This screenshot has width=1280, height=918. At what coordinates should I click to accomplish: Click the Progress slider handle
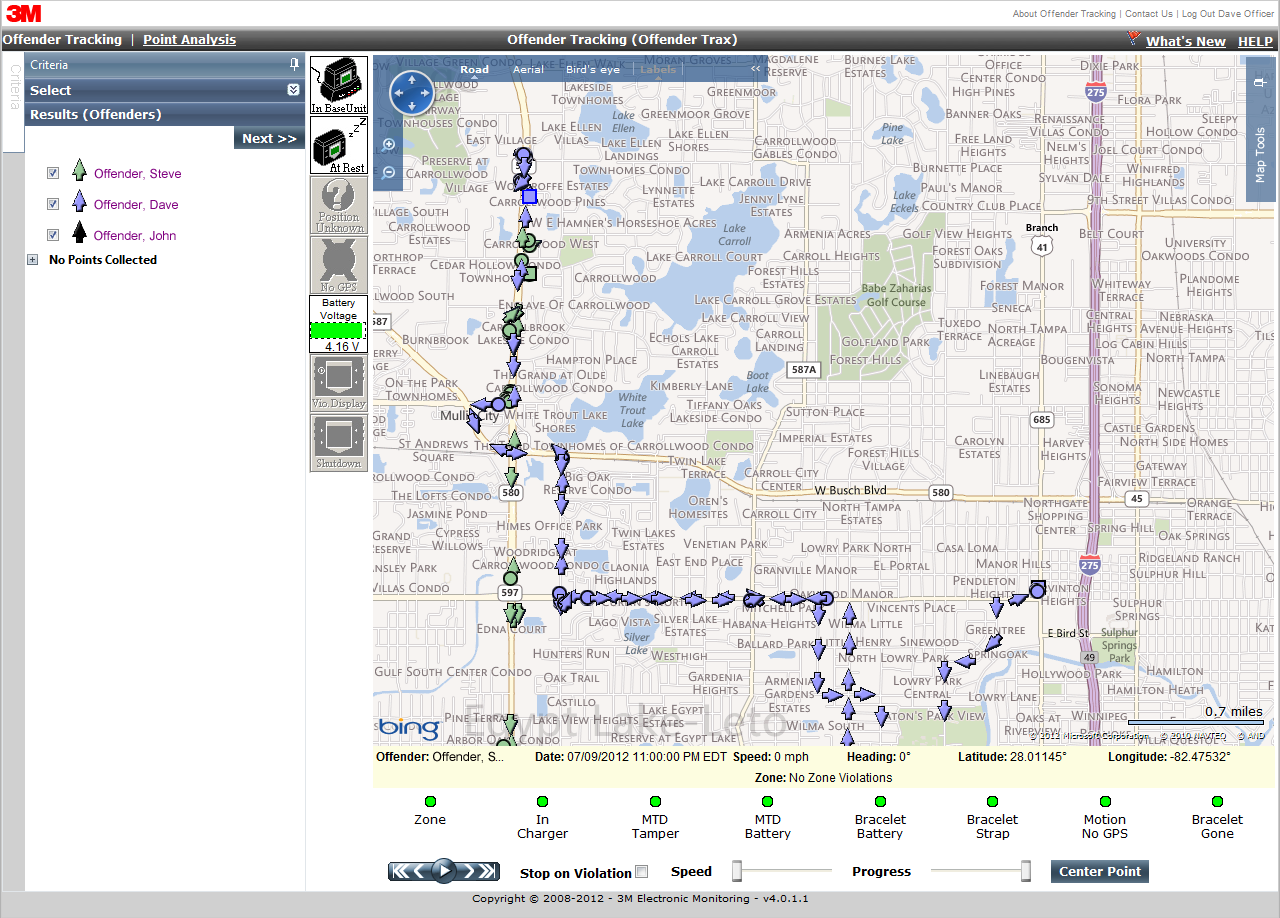point(1025,871)
